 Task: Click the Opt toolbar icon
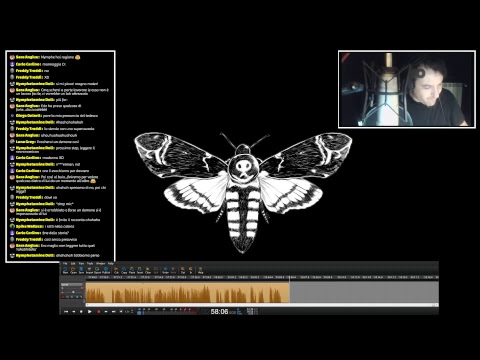pyautogui.click(x=183, y=270)
